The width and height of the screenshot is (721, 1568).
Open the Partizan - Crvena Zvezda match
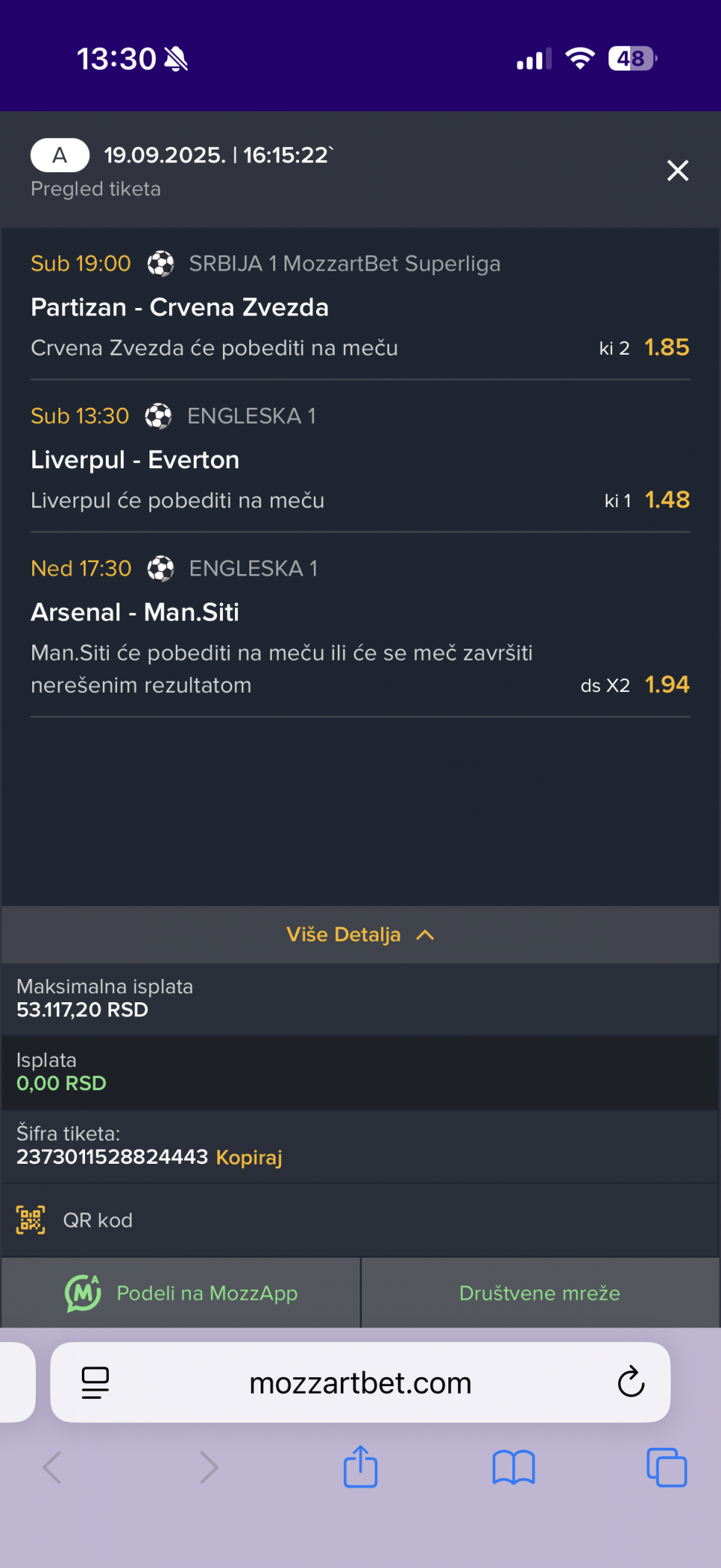pyautogui.click(x=179, y=307)
